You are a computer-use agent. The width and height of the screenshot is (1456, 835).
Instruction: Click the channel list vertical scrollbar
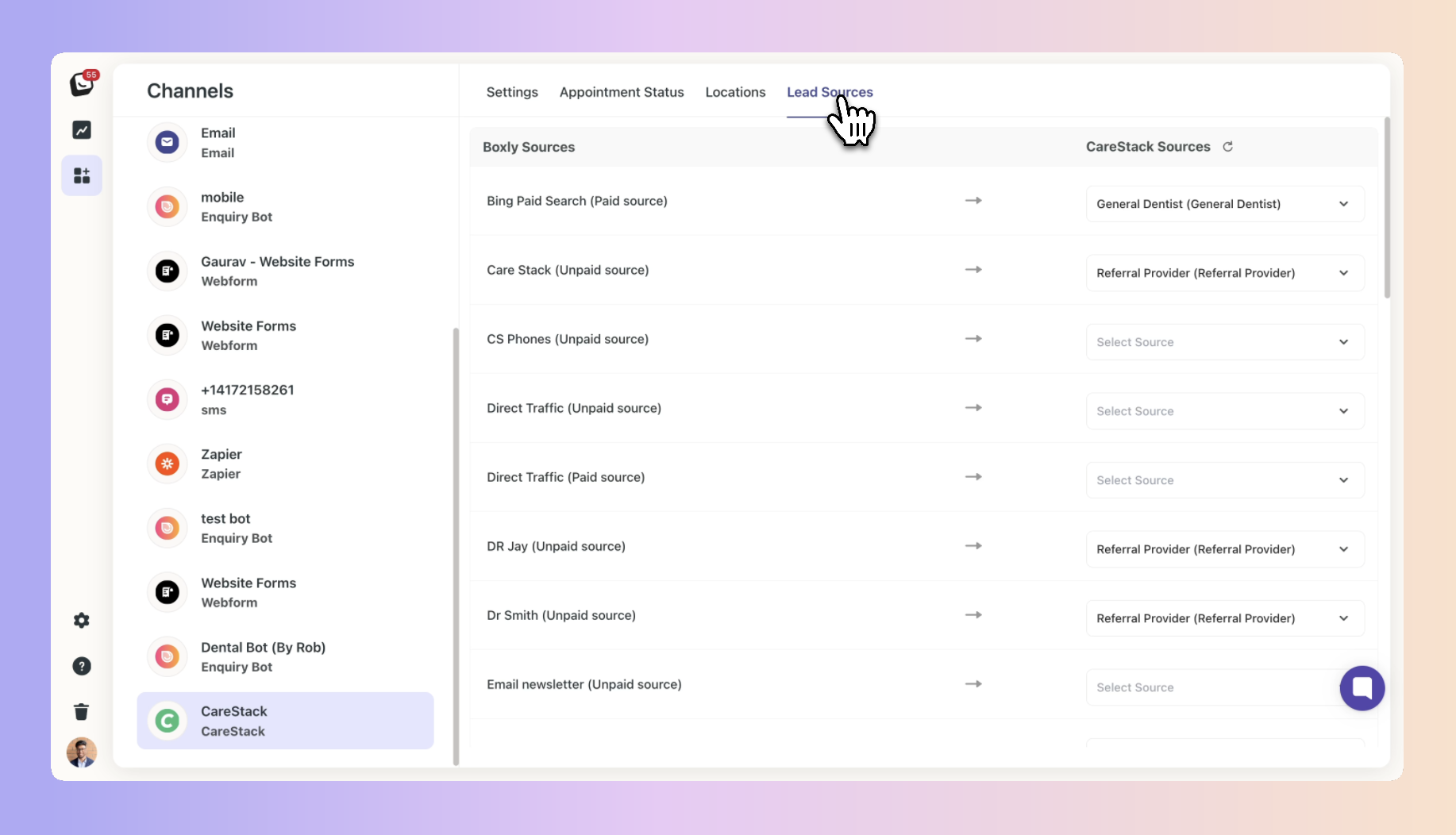tap(456, 546)
